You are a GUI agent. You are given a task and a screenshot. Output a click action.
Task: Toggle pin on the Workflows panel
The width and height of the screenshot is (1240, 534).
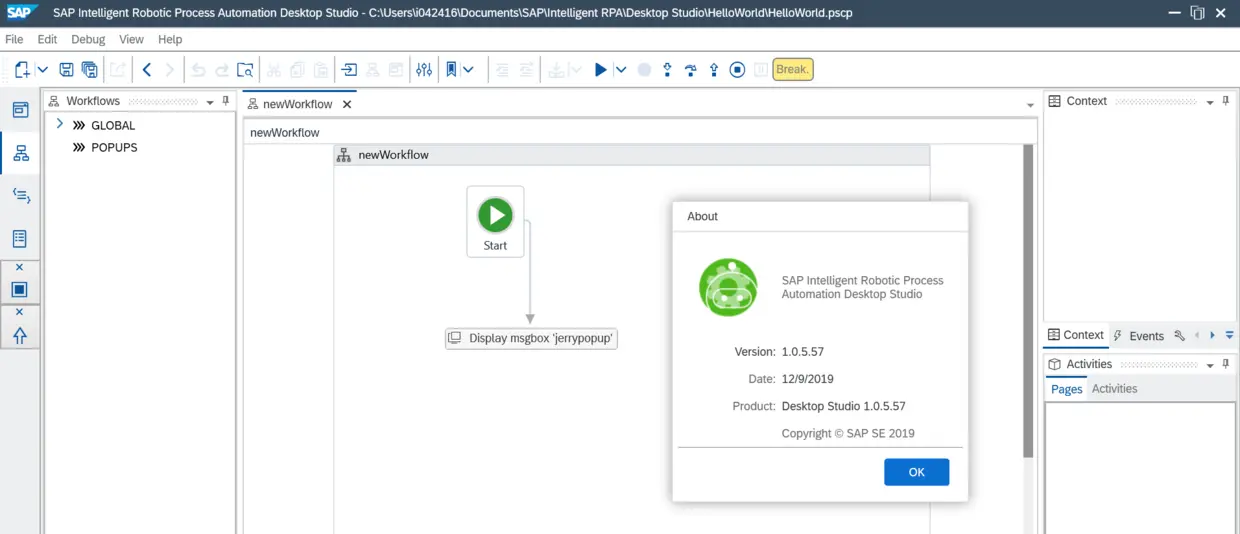(226, 101)
